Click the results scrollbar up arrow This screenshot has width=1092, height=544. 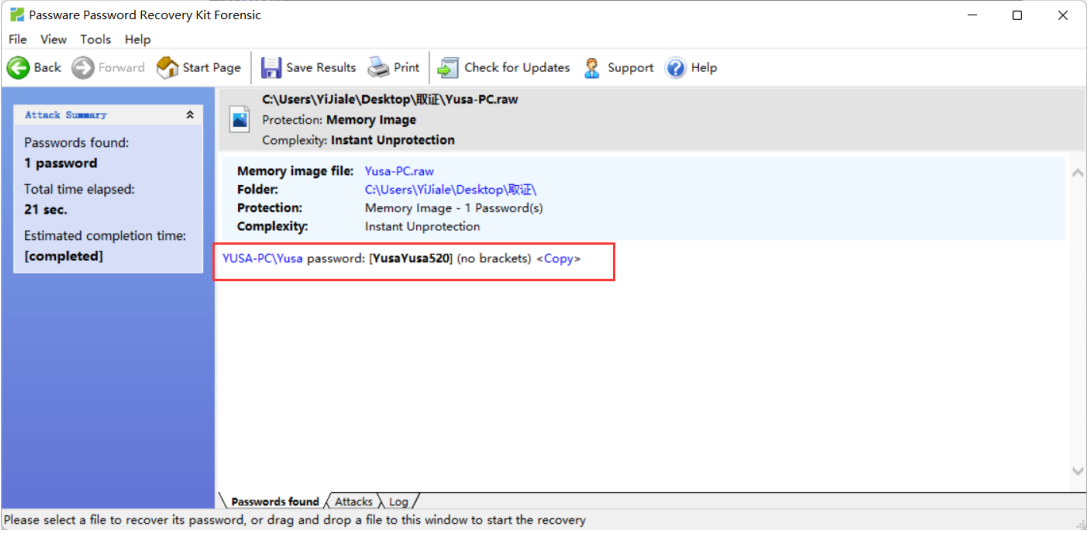[1077, 172]
